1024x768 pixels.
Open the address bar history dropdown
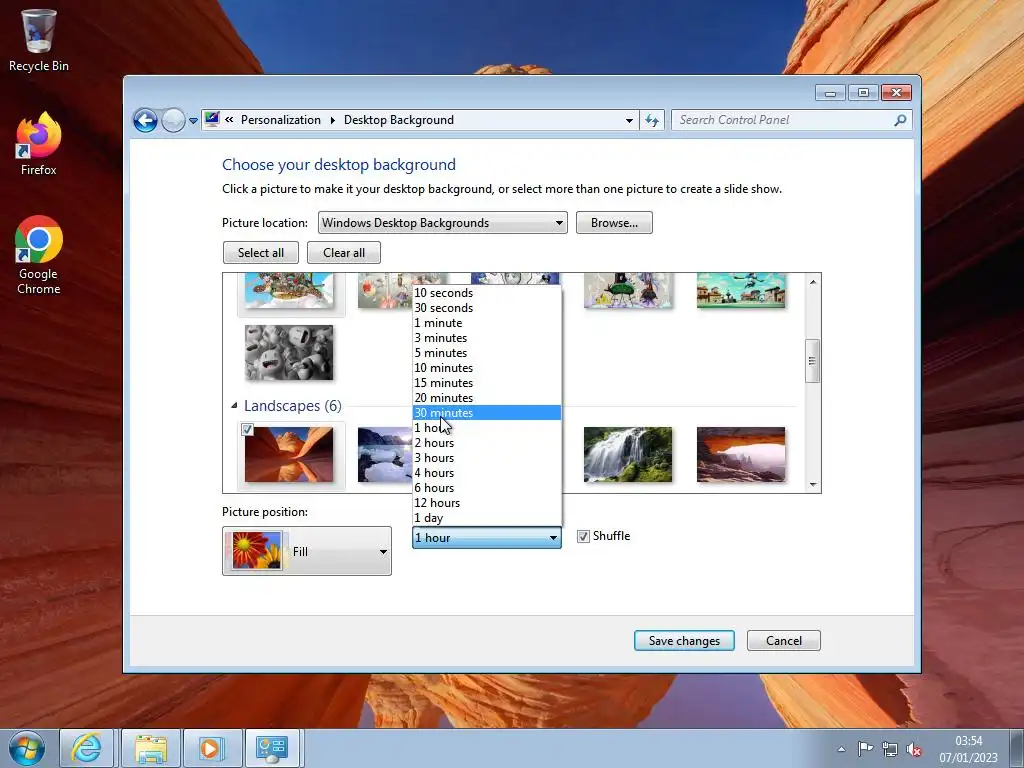(629, 120)
